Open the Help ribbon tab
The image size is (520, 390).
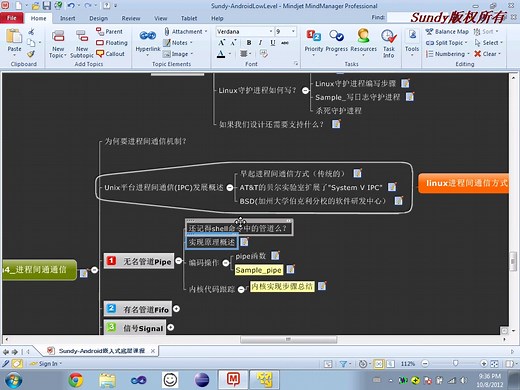pyautogui.click(x=217, y=18)
